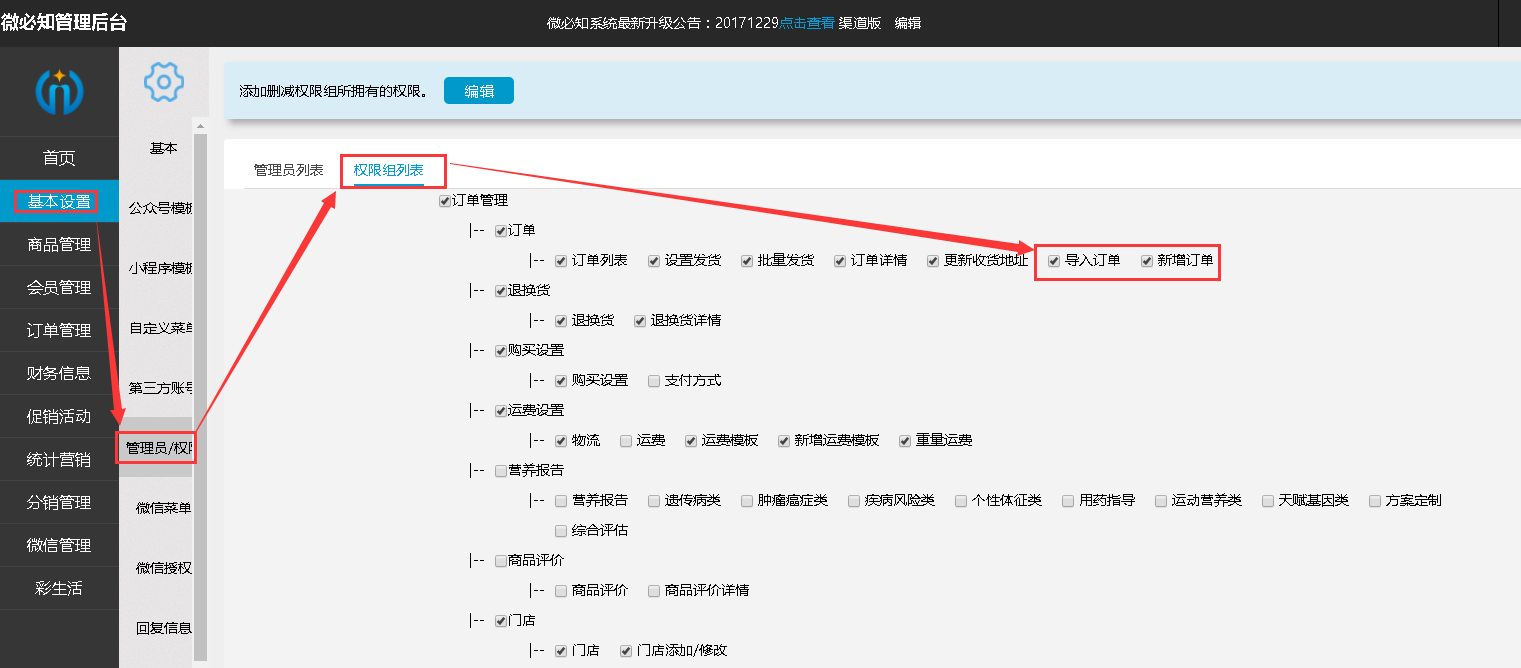Click the blue logo icon in sidebar
1521x668 pixels.
tap(59, 91)
